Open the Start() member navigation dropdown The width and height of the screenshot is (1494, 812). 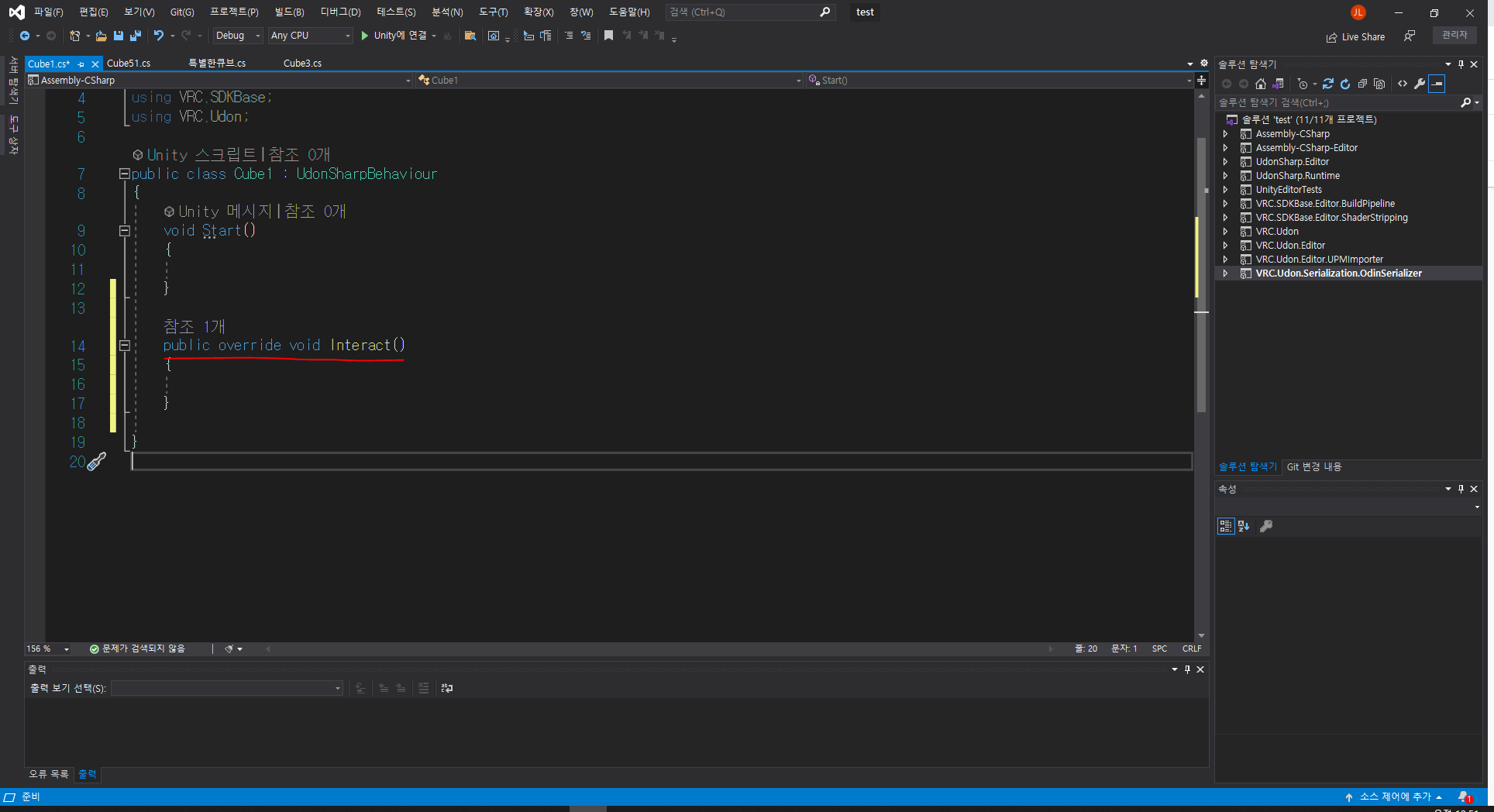pyautogui.click(x=1000, y=81)
